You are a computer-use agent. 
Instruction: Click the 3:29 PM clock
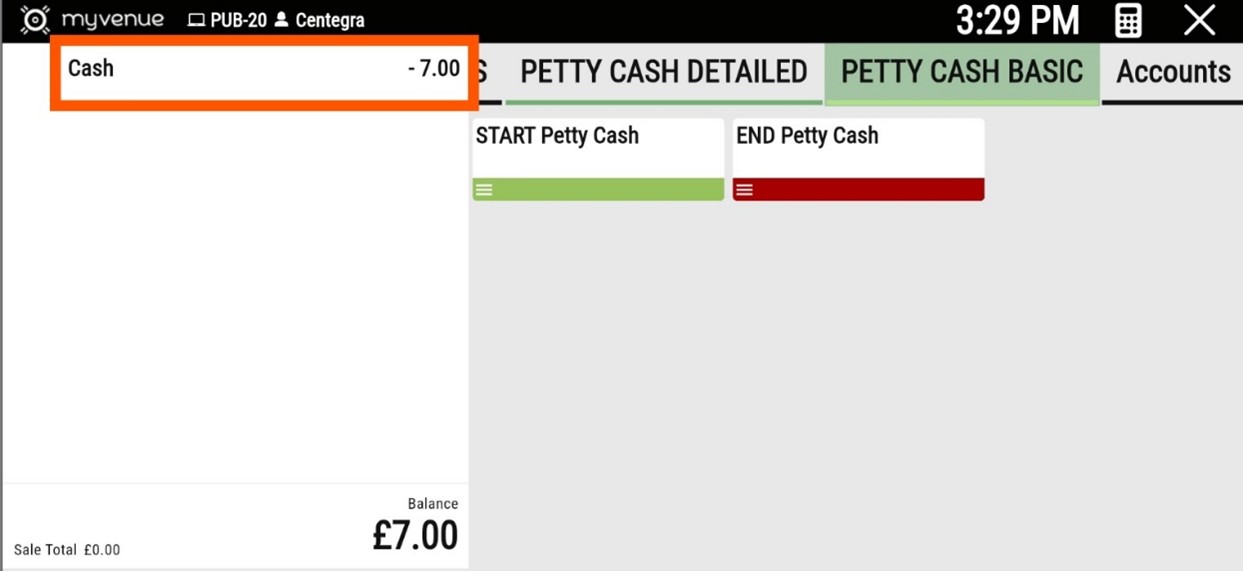[1017, 21]
